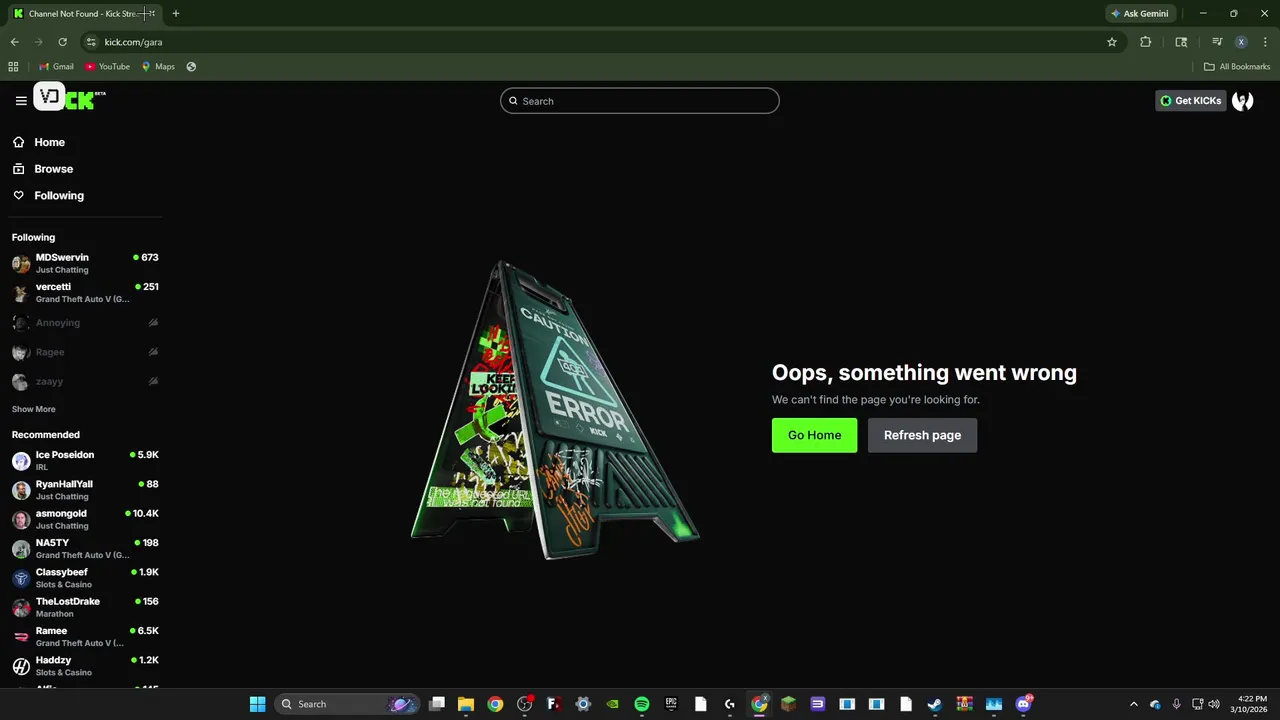Open RyanHallYall's avatar
This screenshot has width=1280, height=720.
tap(21, 490)
